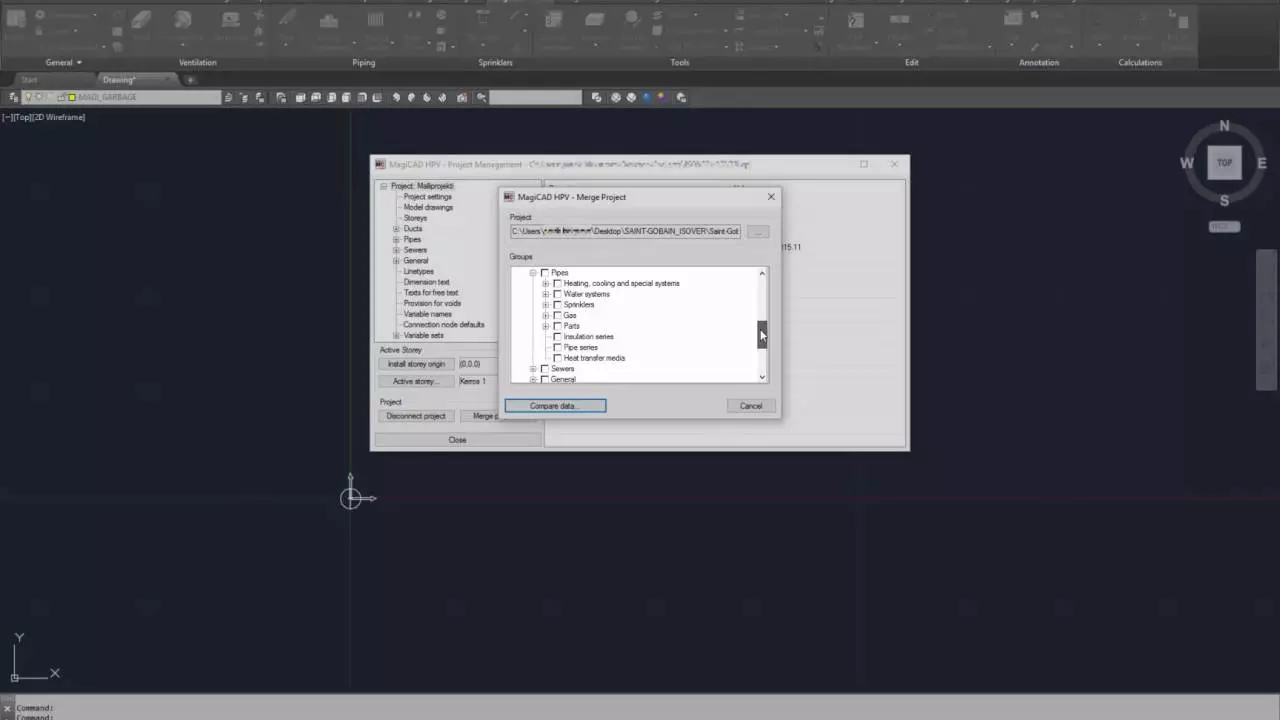This screenshot has height=720, width=1280.
Task: Select Dimension text in the Project Management tree
Action: point(427,282)
